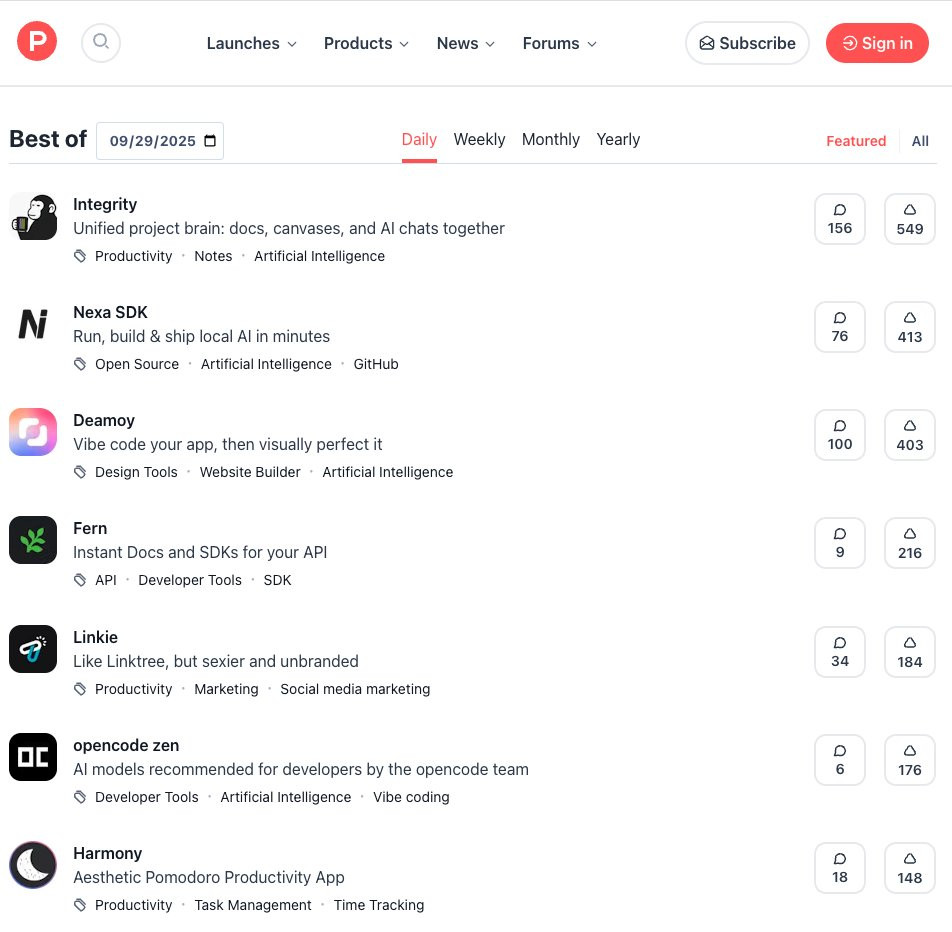Switch filter to All products

click(920, 141)
